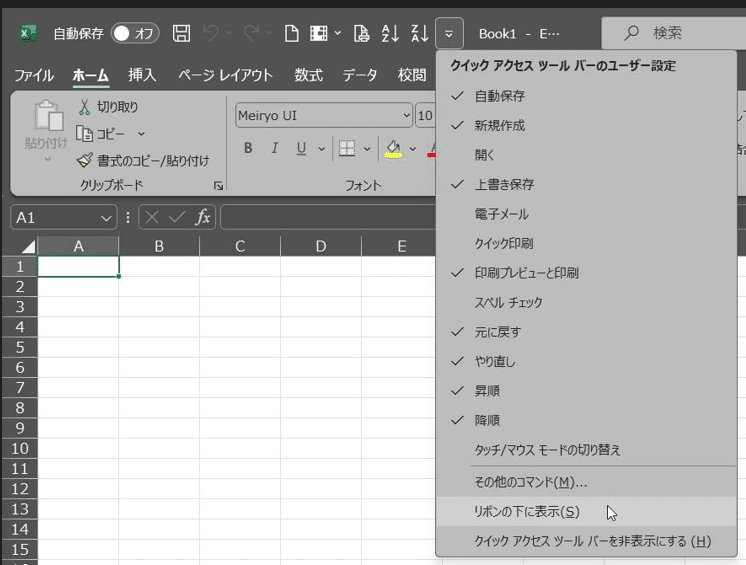The width and height of the screenshot is (746, 565).
Task: Click the Select All corner triangle
Action: pos(28,246)
